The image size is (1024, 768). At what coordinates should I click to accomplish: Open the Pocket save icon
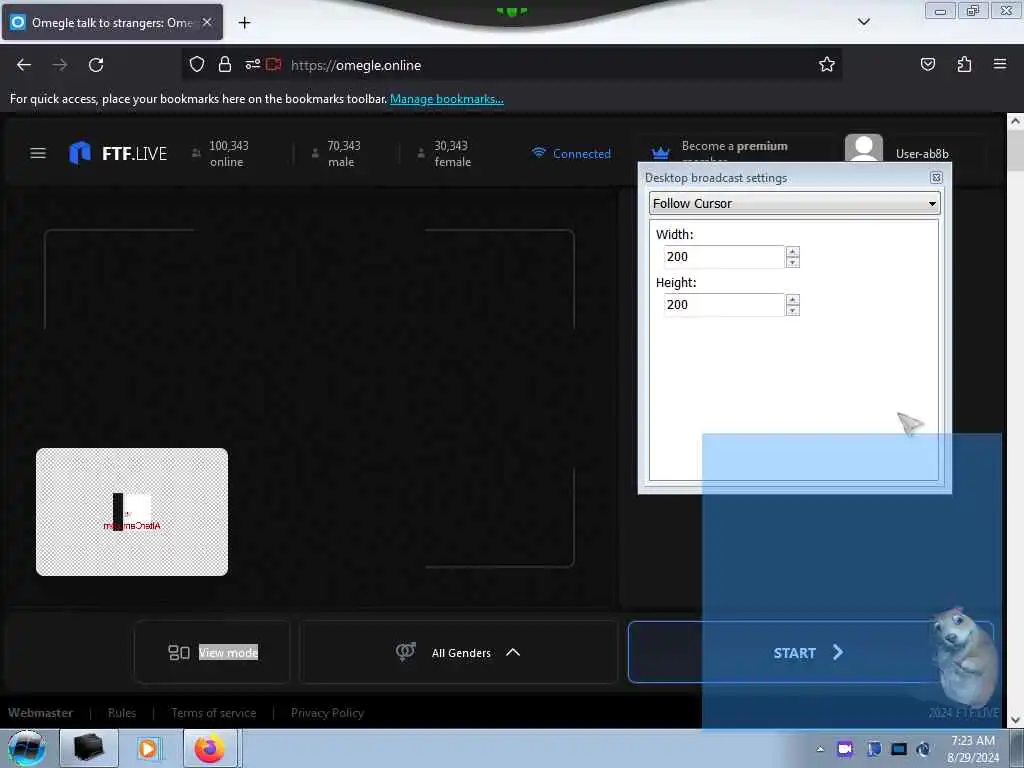click(x=927, y=65)
